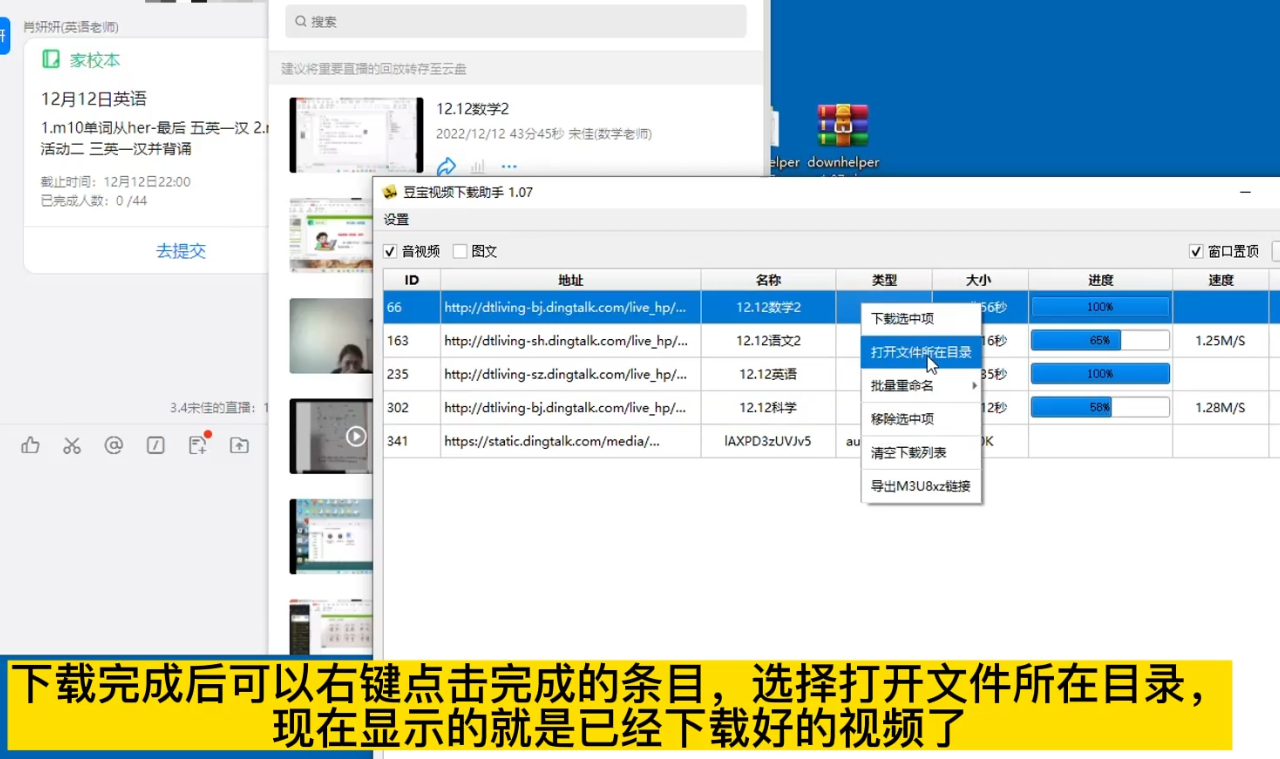Sort by the ID column header
Screen dimensions: 1280x759
pos(412,280)
